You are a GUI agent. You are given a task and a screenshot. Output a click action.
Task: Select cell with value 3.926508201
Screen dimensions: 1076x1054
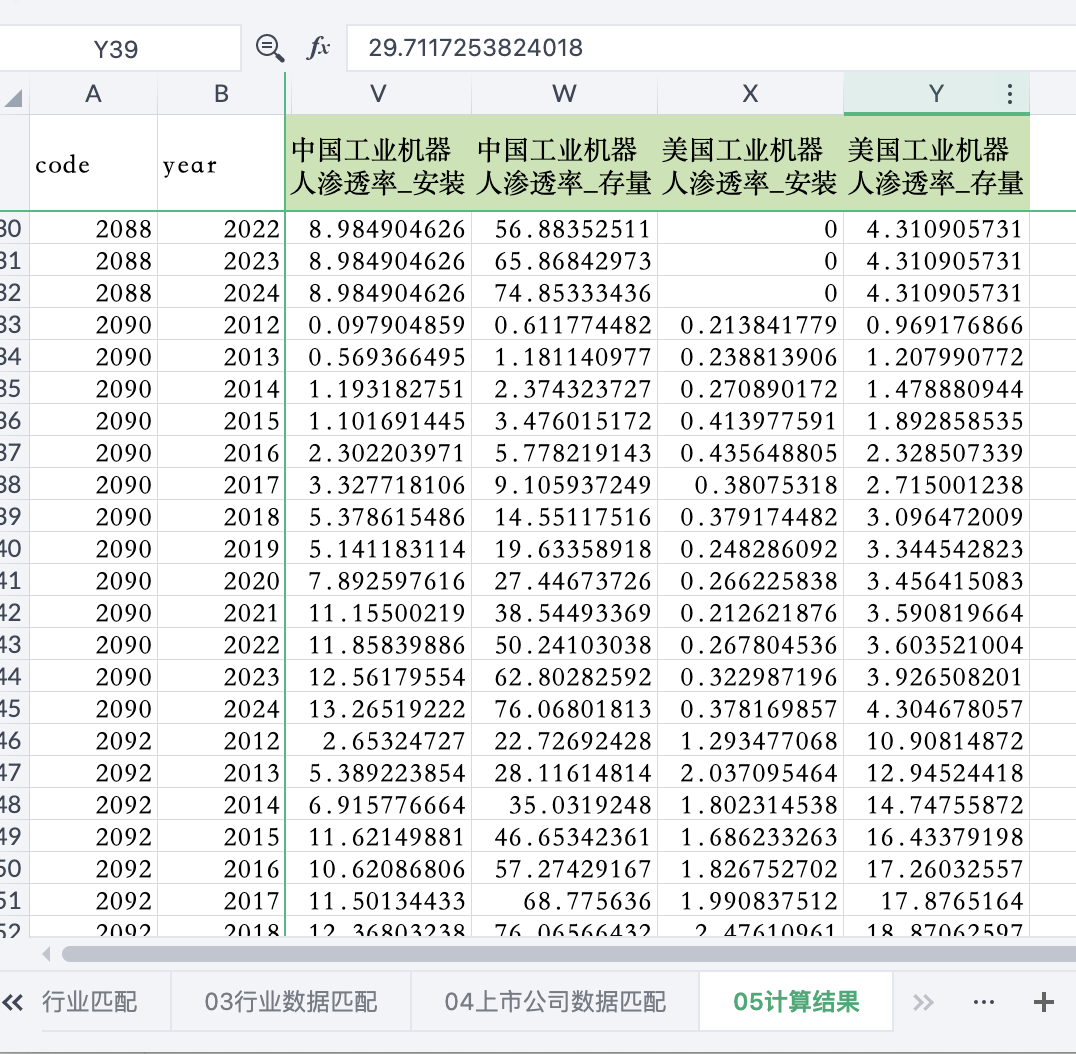pos(936,677)
